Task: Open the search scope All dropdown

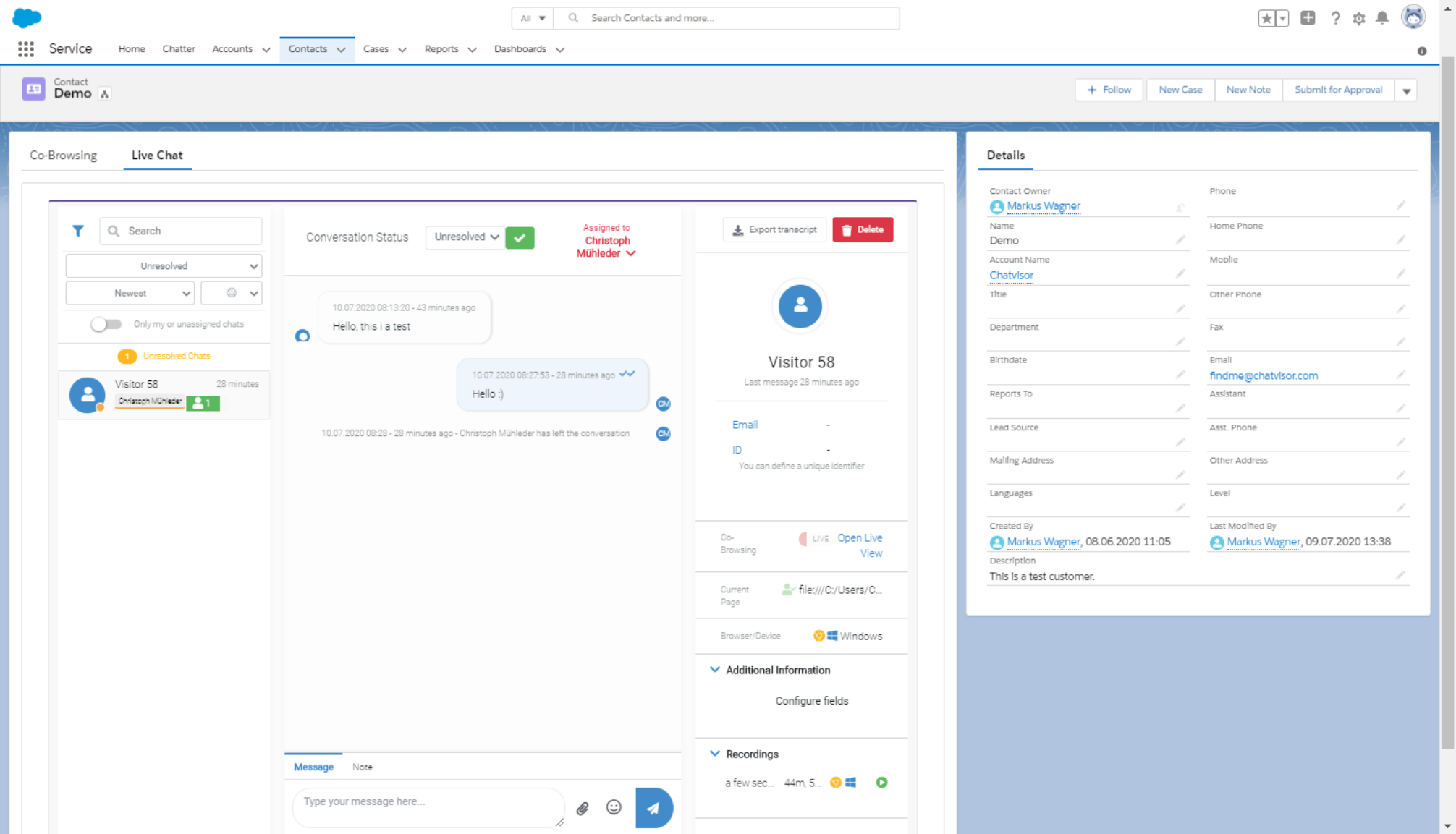Action: click(533, 18)
